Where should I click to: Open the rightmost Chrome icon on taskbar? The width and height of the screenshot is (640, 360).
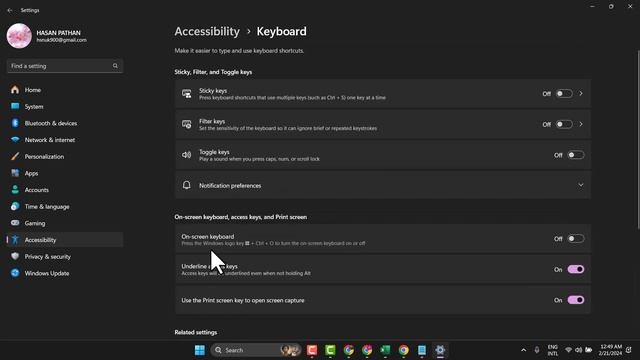(x=403, y=350)
